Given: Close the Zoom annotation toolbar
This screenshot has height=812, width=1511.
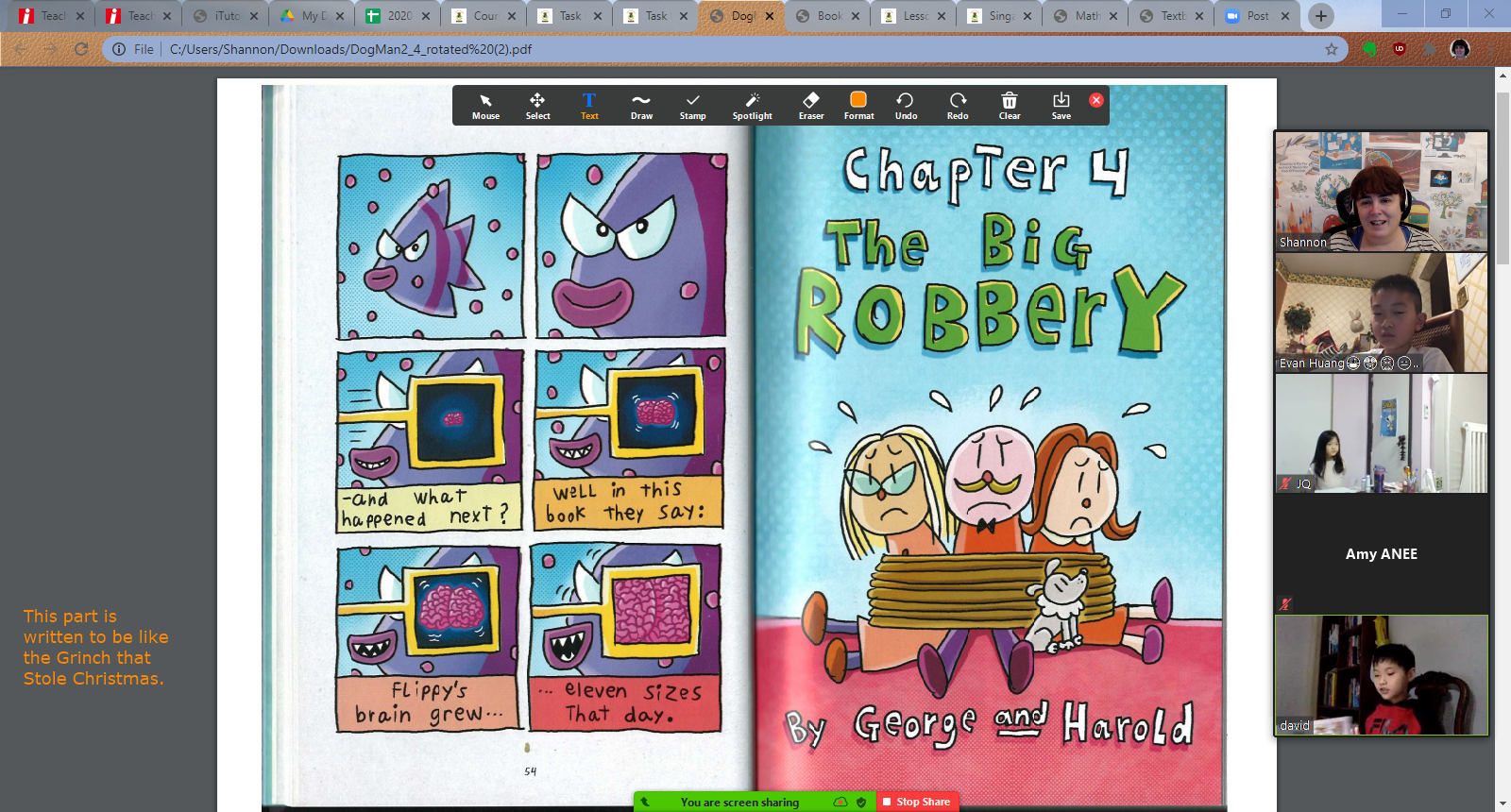Looking at the screenshot, I should [1096, 100].
